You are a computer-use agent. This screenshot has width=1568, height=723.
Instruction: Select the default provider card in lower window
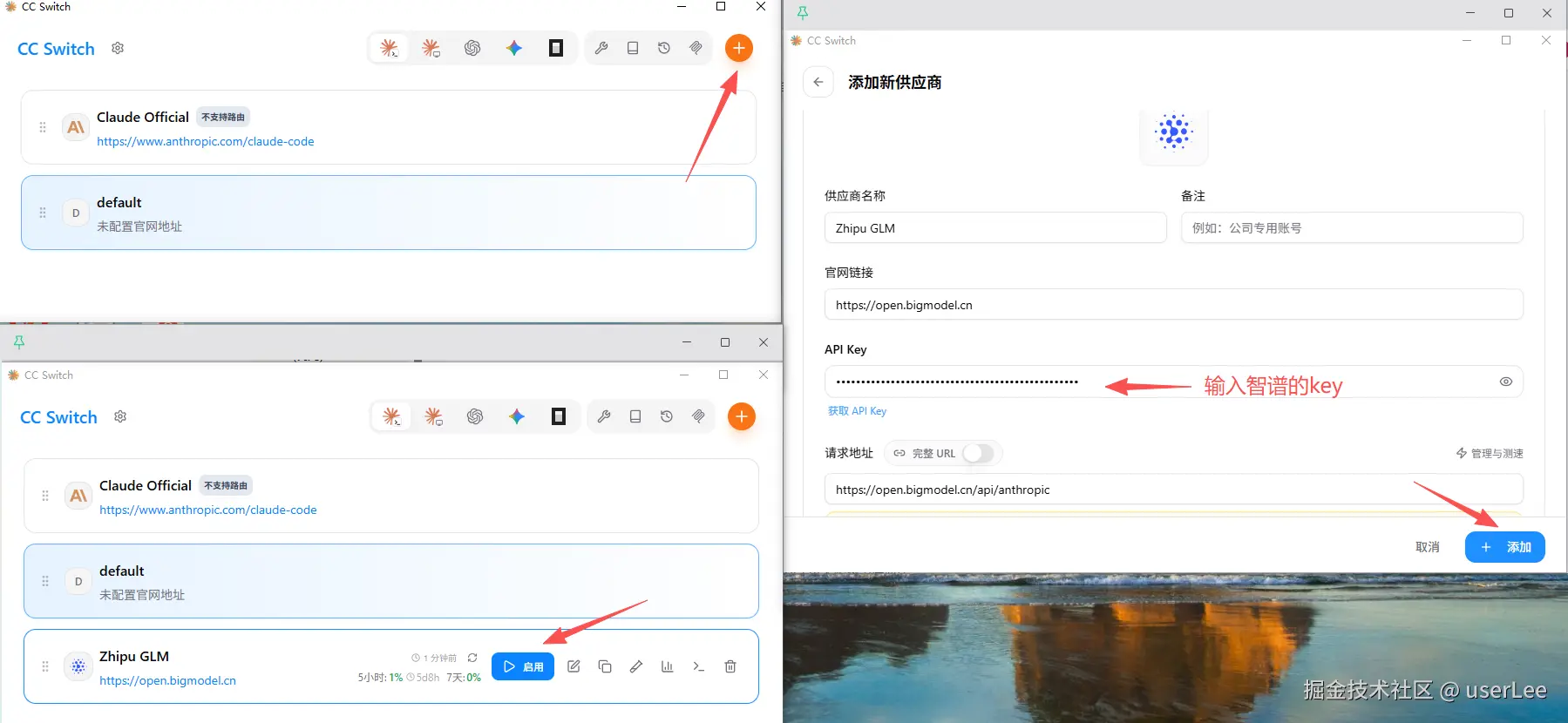pos(391,581)
